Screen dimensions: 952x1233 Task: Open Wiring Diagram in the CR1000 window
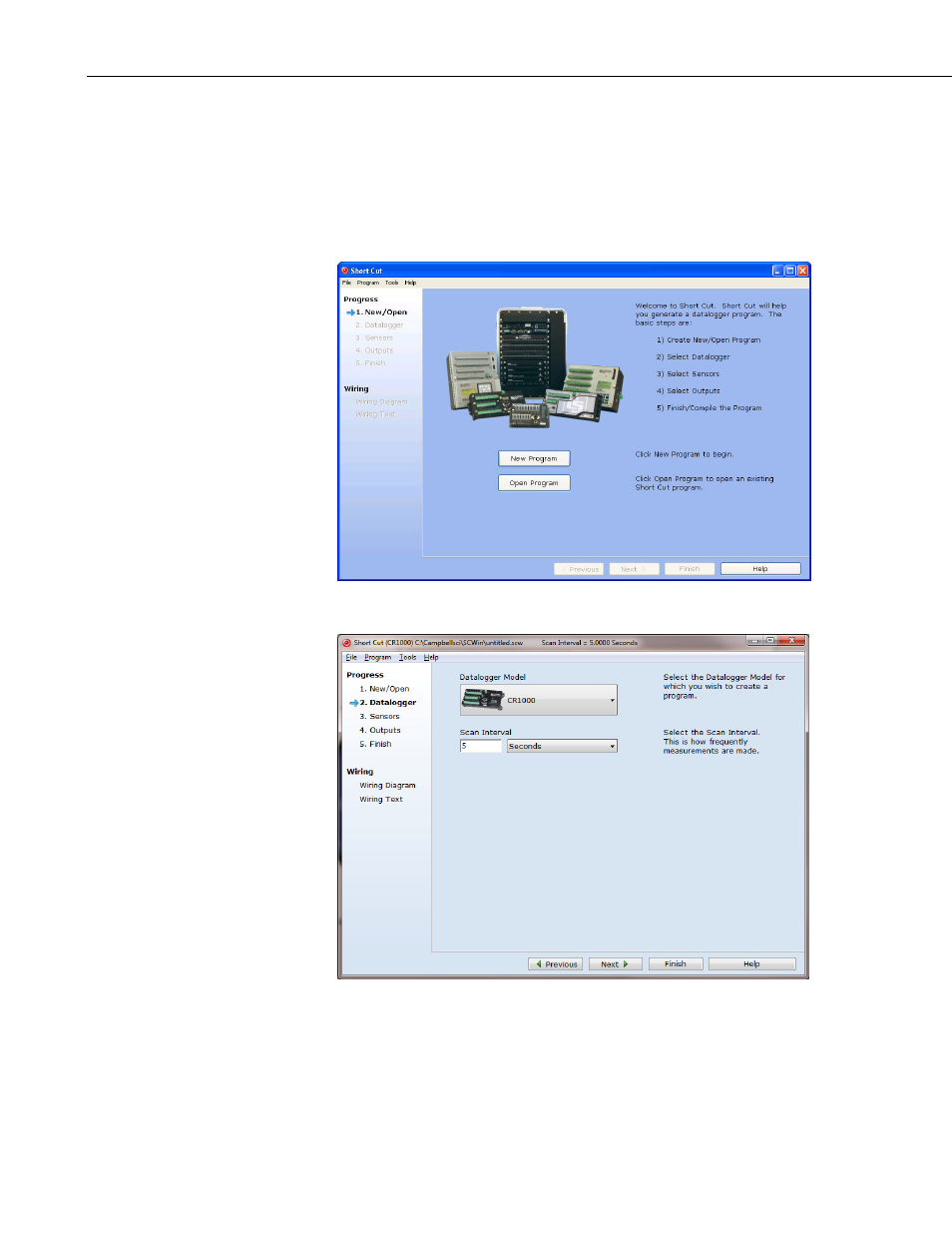pyautogui.click(x=387, y=786)
